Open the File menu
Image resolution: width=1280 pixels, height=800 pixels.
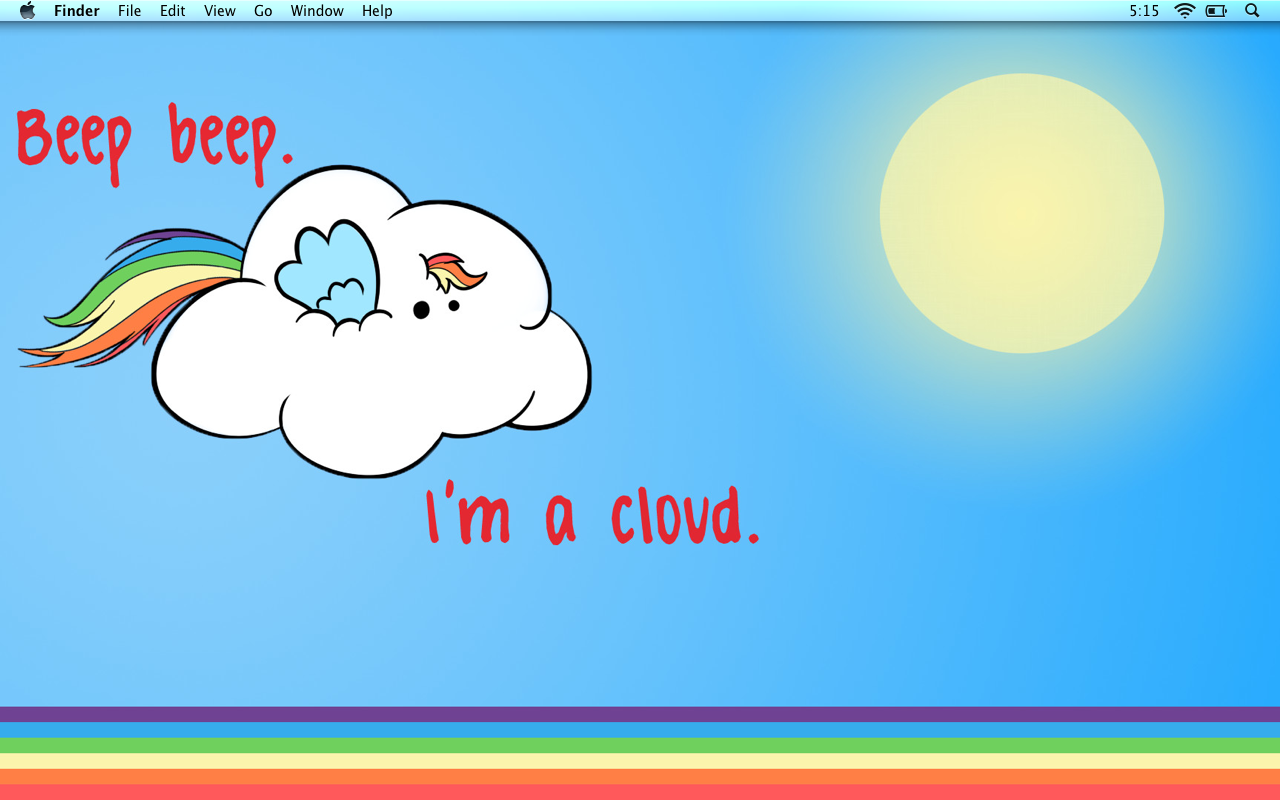(129, 11)
